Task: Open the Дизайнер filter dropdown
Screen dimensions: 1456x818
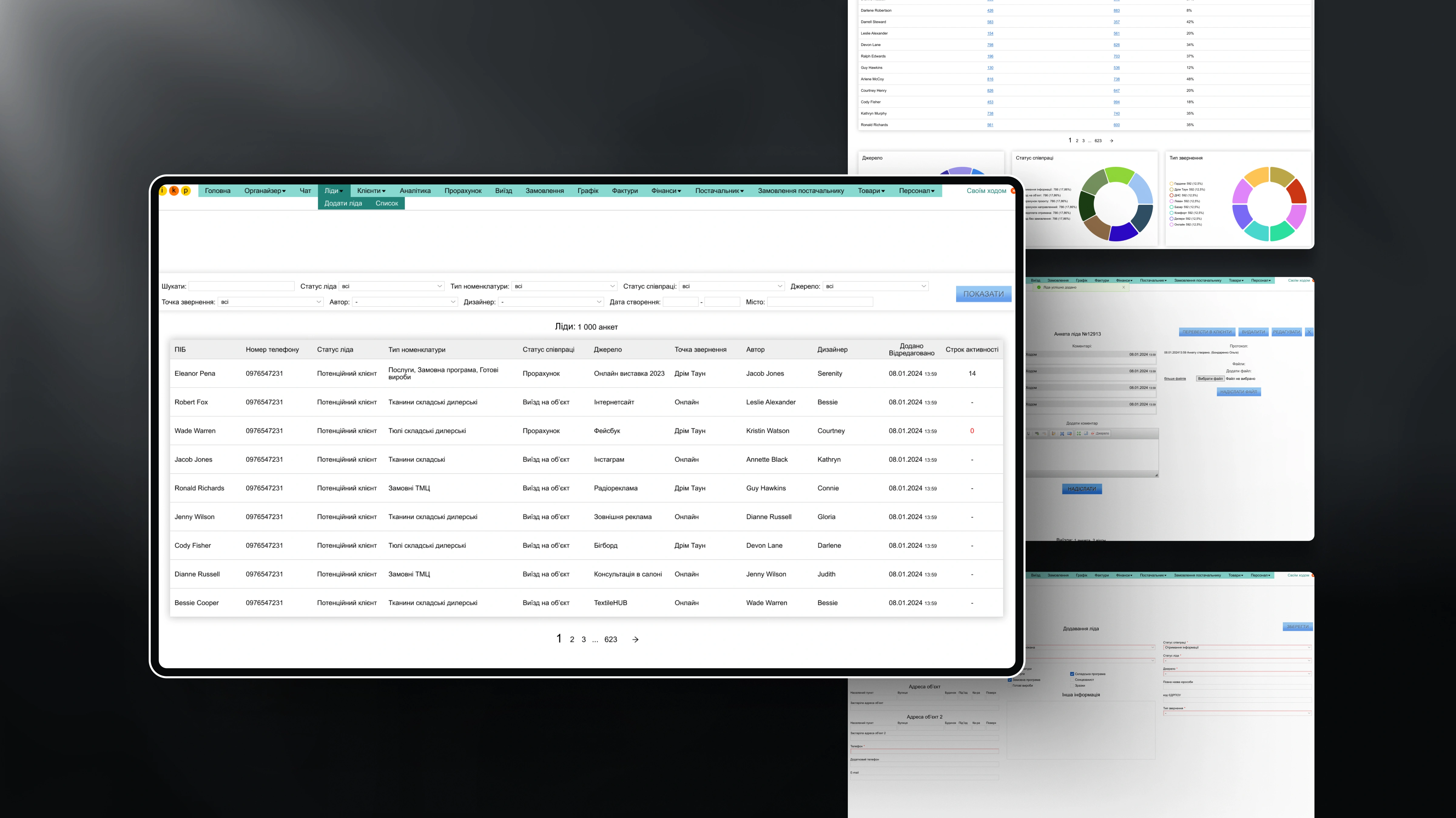Action: click(551, 302)
